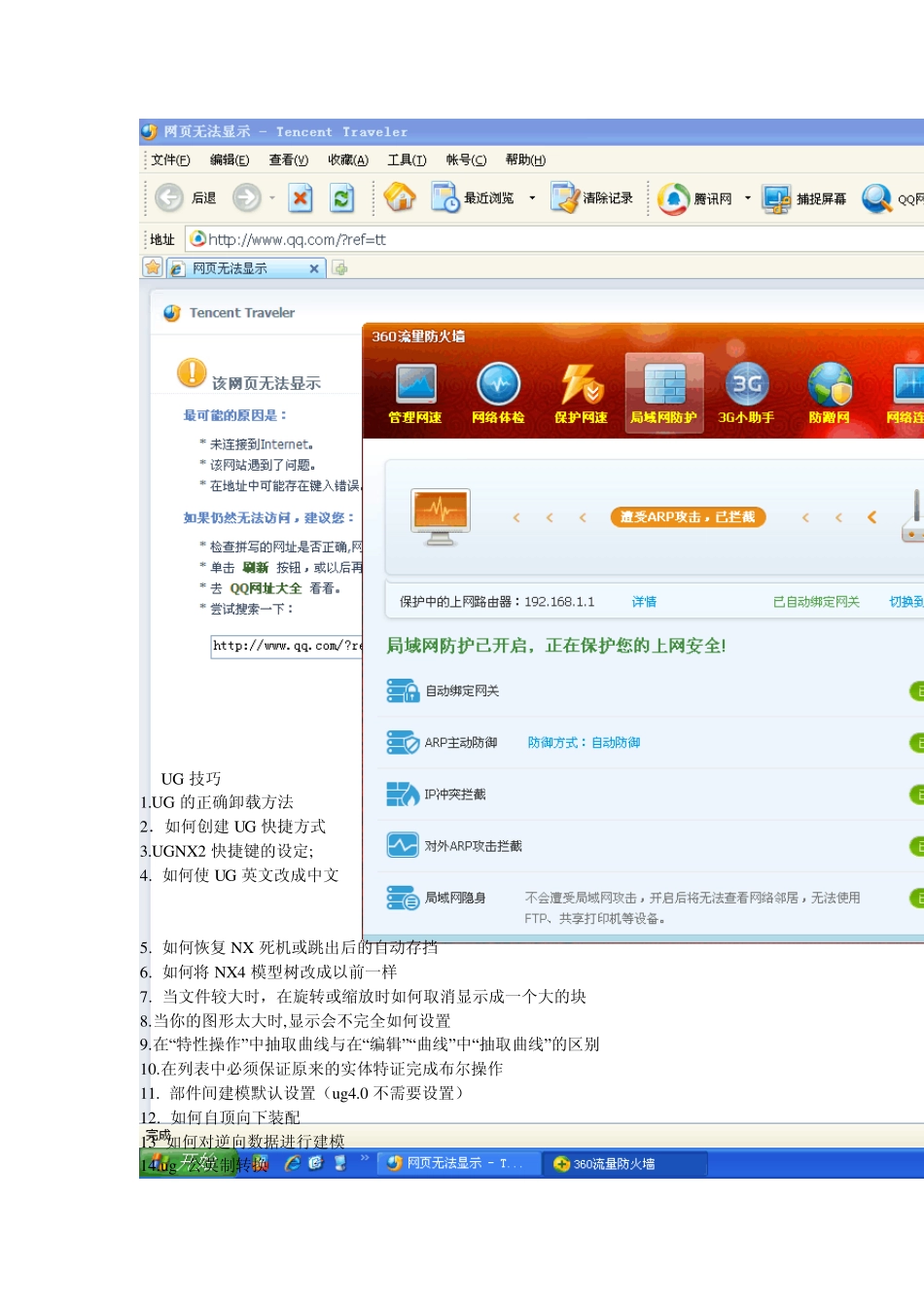Screen dimensions: 924x1307
Task: Click the 局域网隐身 row icon
Action: click(x=403, y=898)
